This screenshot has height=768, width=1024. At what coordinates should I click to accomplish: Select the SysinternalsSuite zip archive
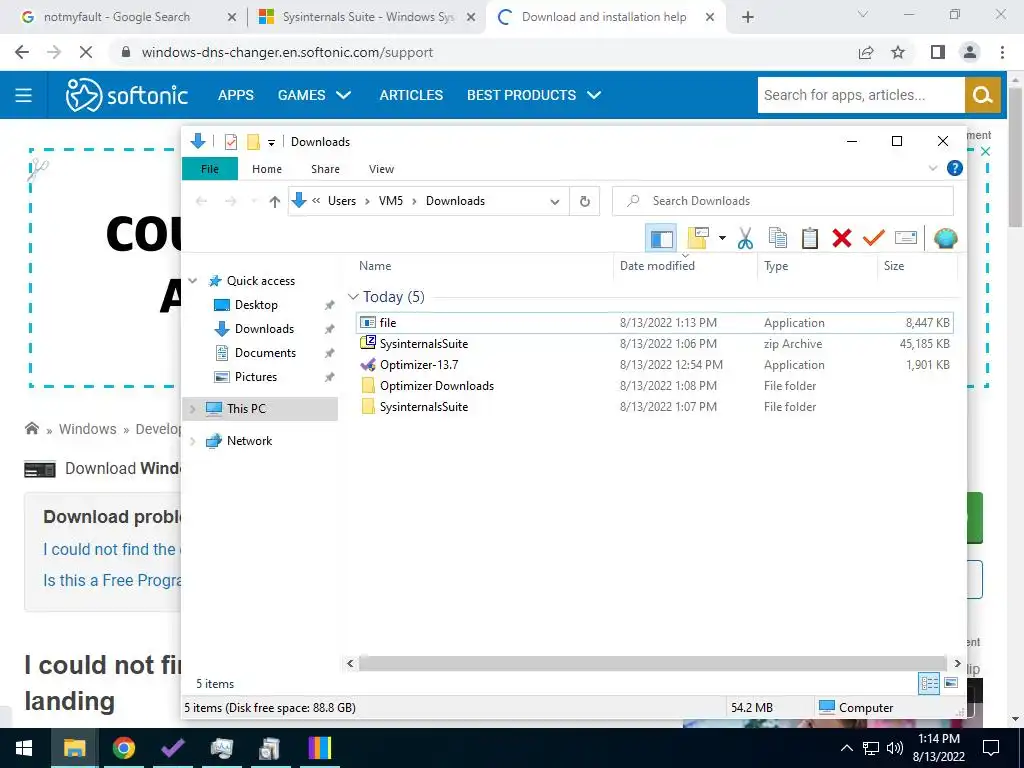[x=654, y=344]
